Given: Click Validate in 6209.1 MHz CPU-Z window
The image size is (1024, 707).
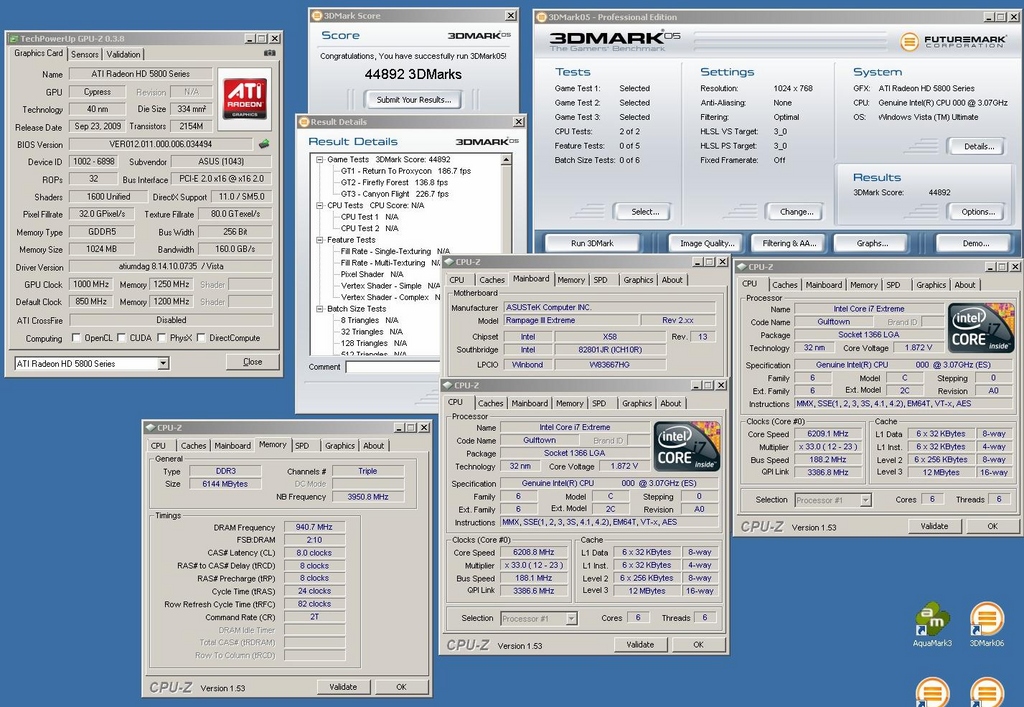Looking at the screenshot, I should (x=934, y=526).
